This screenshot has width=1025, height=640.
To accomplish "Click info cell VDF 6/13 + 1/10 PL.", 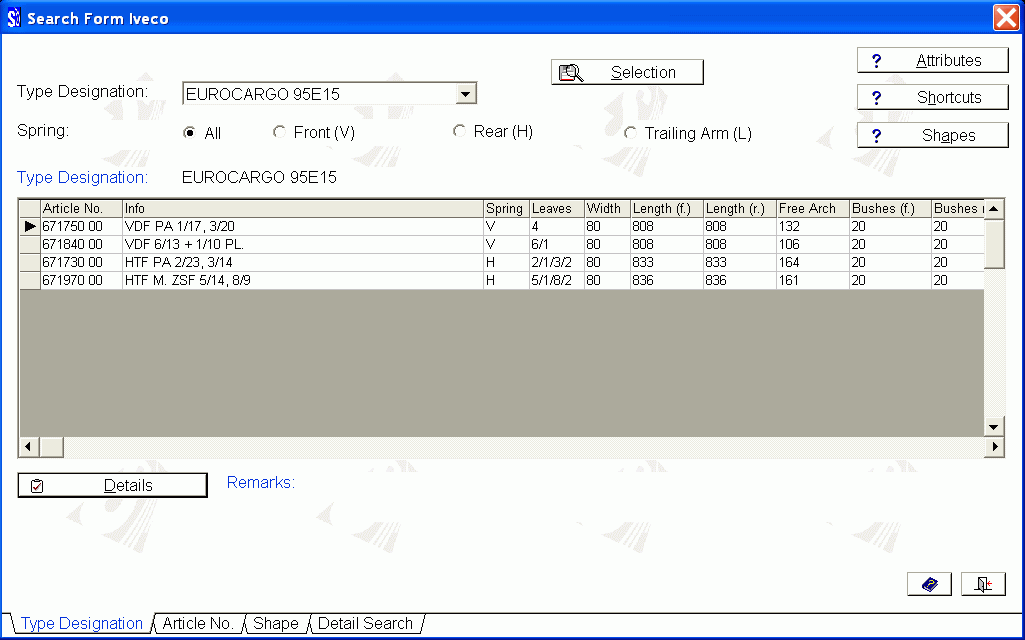I will coord(303,244).
